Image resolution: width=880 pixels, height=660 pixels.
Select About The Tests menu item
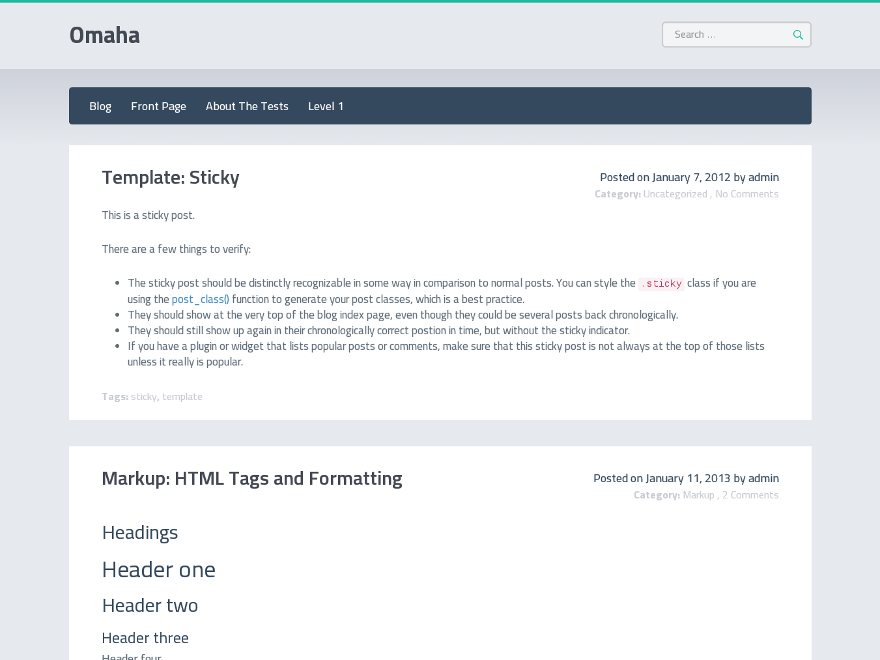(247, 106)
